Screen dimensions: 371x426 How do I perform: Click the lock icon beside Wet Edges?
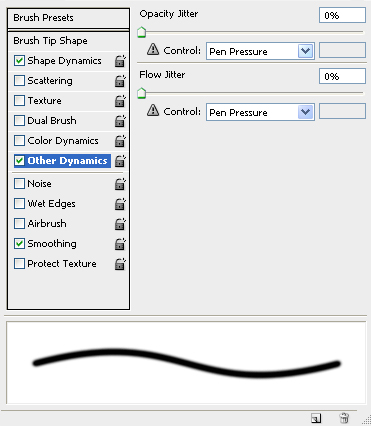[120, 204]
